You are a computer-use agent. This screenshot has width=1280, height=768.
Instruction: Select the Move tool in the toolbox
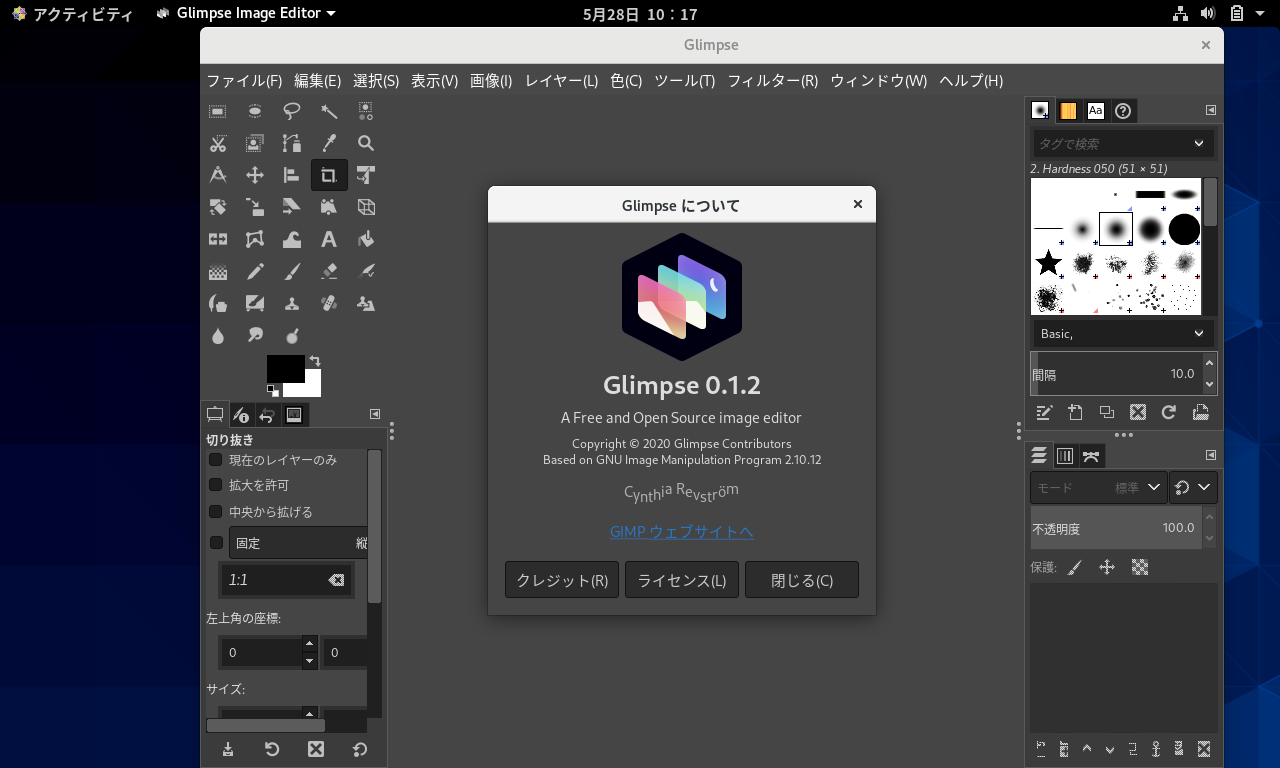(255, 175)
